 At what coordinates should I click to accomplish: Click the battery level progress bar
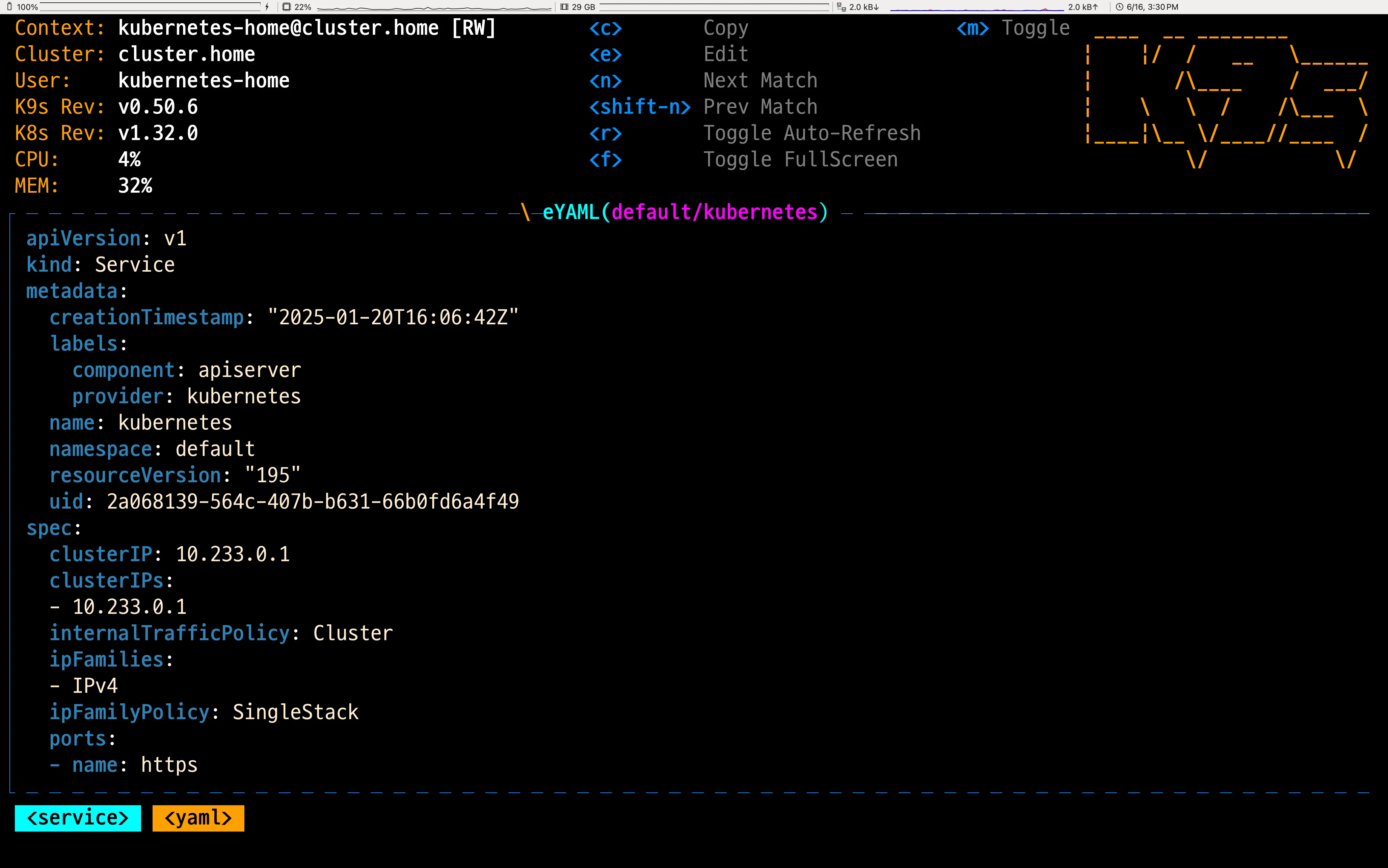(x=149, y=7)
